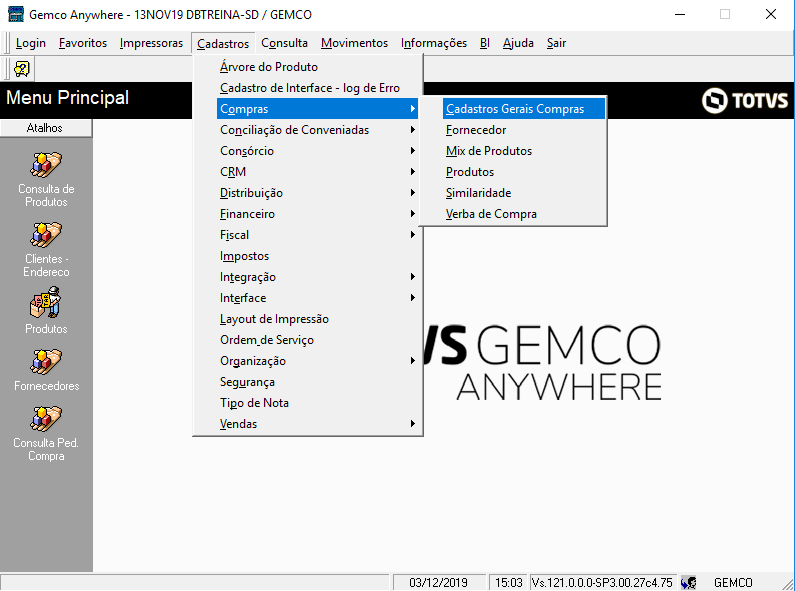Open the Consulta menu

coord(284,43)
